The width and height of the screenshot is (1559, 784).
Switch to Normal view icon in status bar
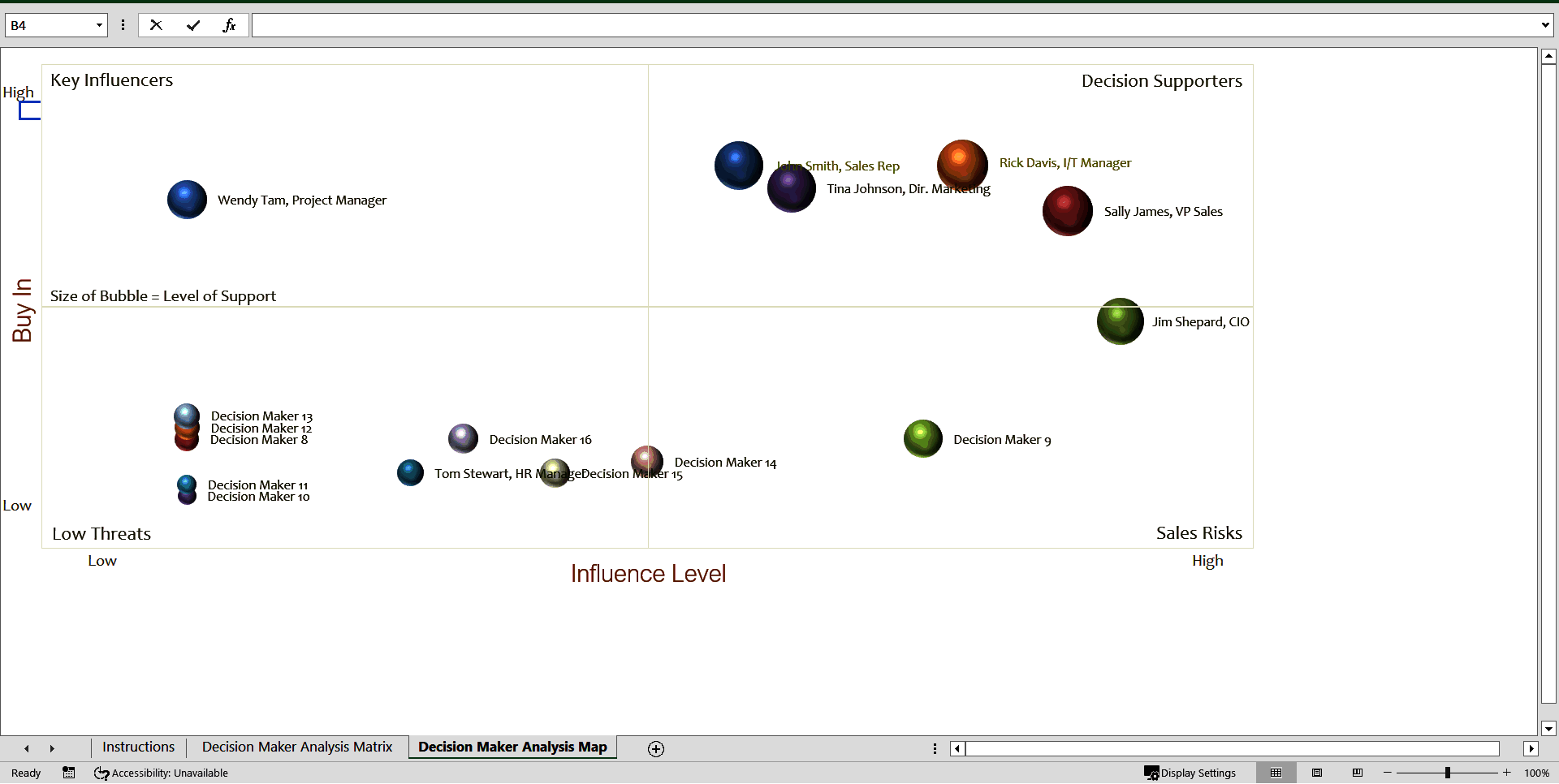pos(1277,773)
